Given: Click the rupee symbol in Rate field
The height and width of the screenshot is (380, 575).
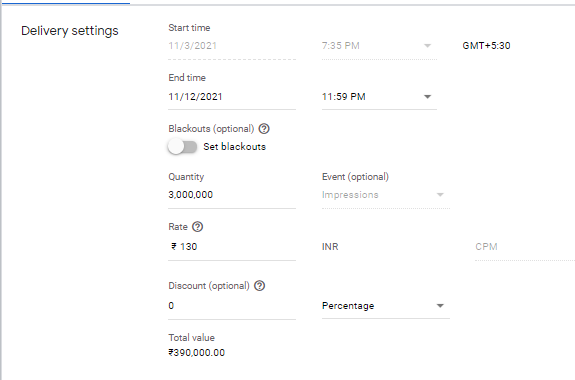Looking at the screenshot, I should (174, 246).
